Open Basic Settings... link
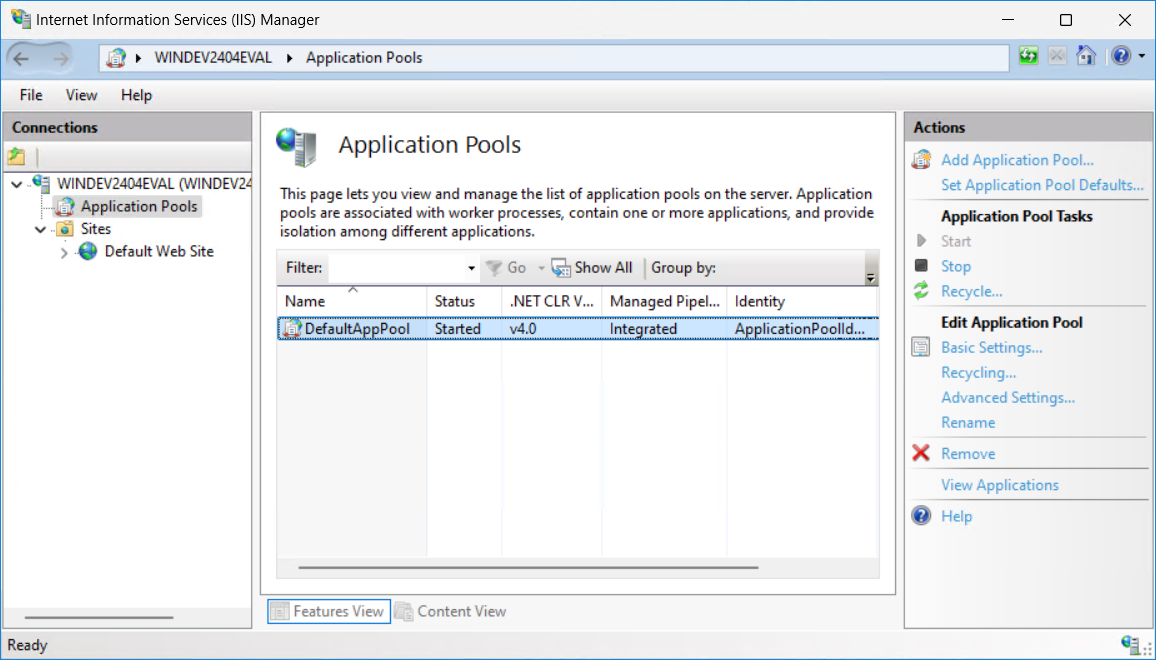The width and height of the screenshot is (1156, 660). pos(992,347)
